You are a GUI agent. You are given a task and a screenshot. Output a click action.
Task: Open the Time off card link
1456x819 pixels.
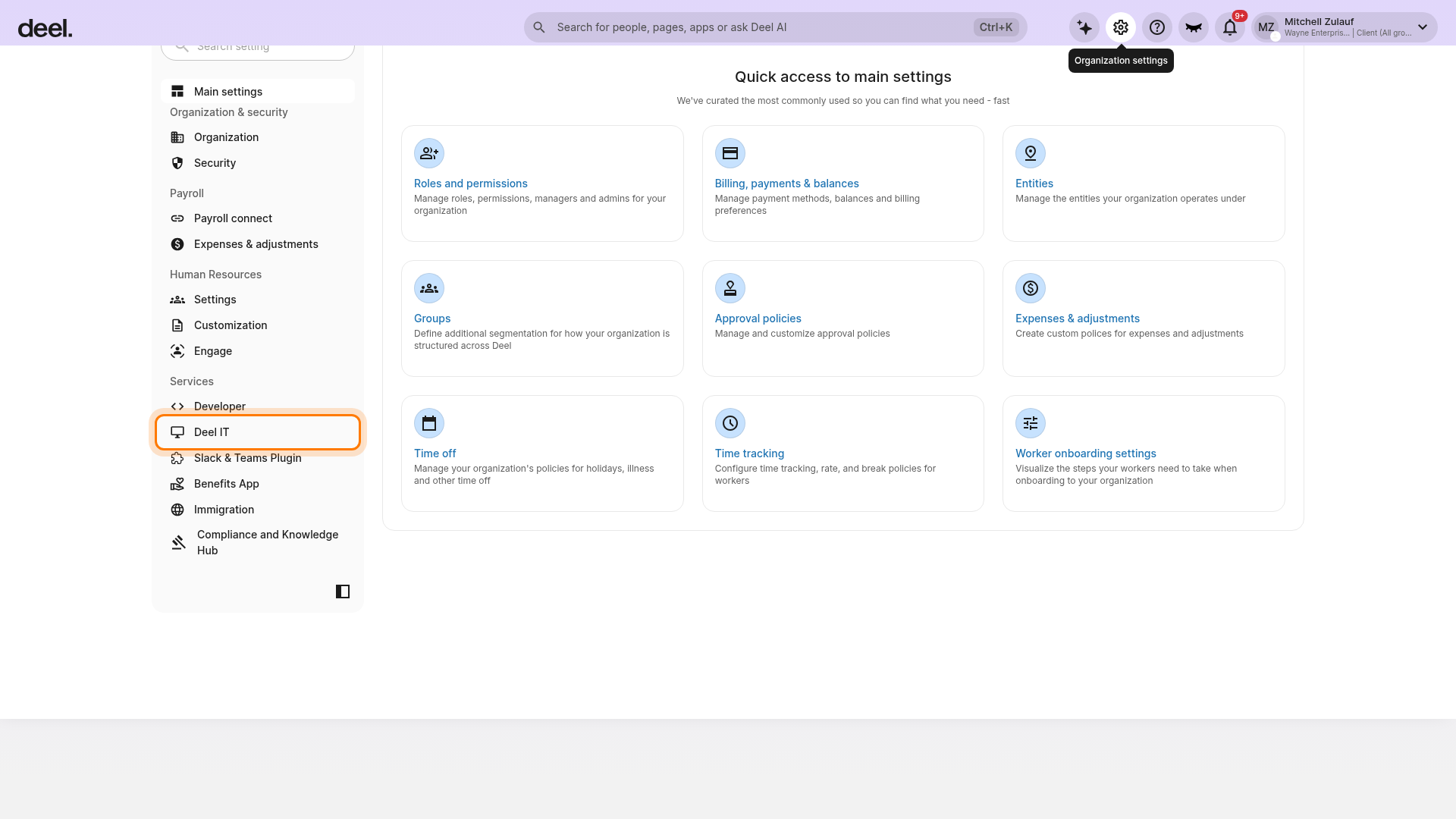(435, 453)
